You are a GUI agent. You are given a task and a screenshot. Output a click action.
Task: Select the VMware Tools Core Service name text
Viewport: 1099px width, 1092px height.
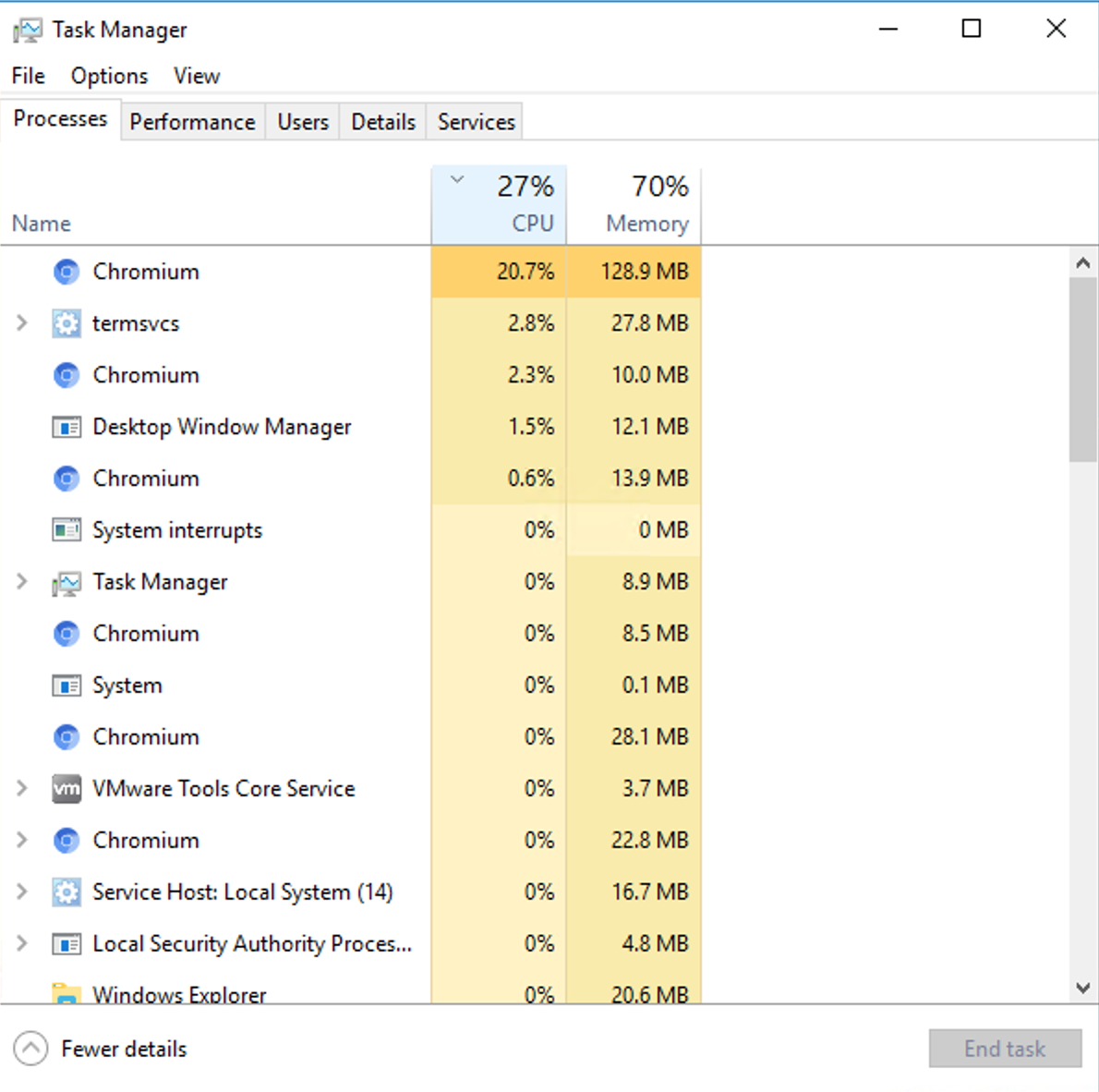tap(223, 789)
